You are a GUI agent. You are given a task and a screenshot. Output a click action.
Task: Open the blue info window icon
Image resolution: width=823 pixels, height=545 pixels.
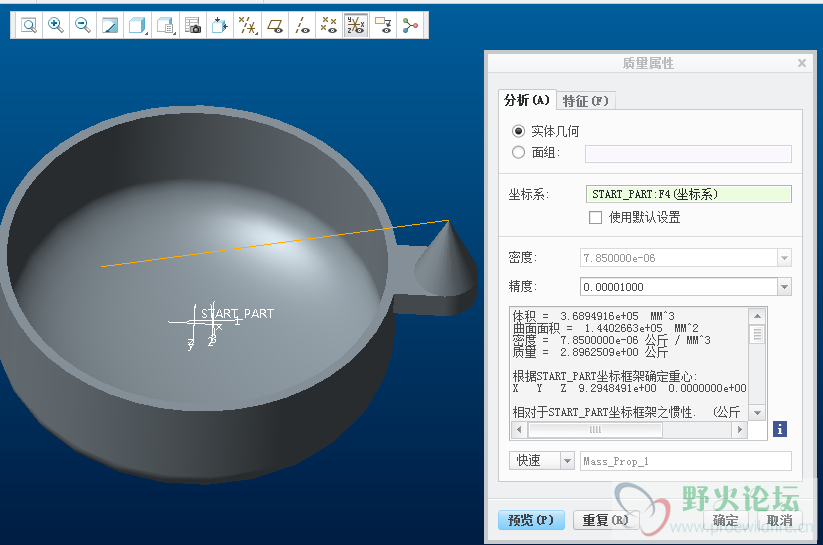click(x=779, y=429)
